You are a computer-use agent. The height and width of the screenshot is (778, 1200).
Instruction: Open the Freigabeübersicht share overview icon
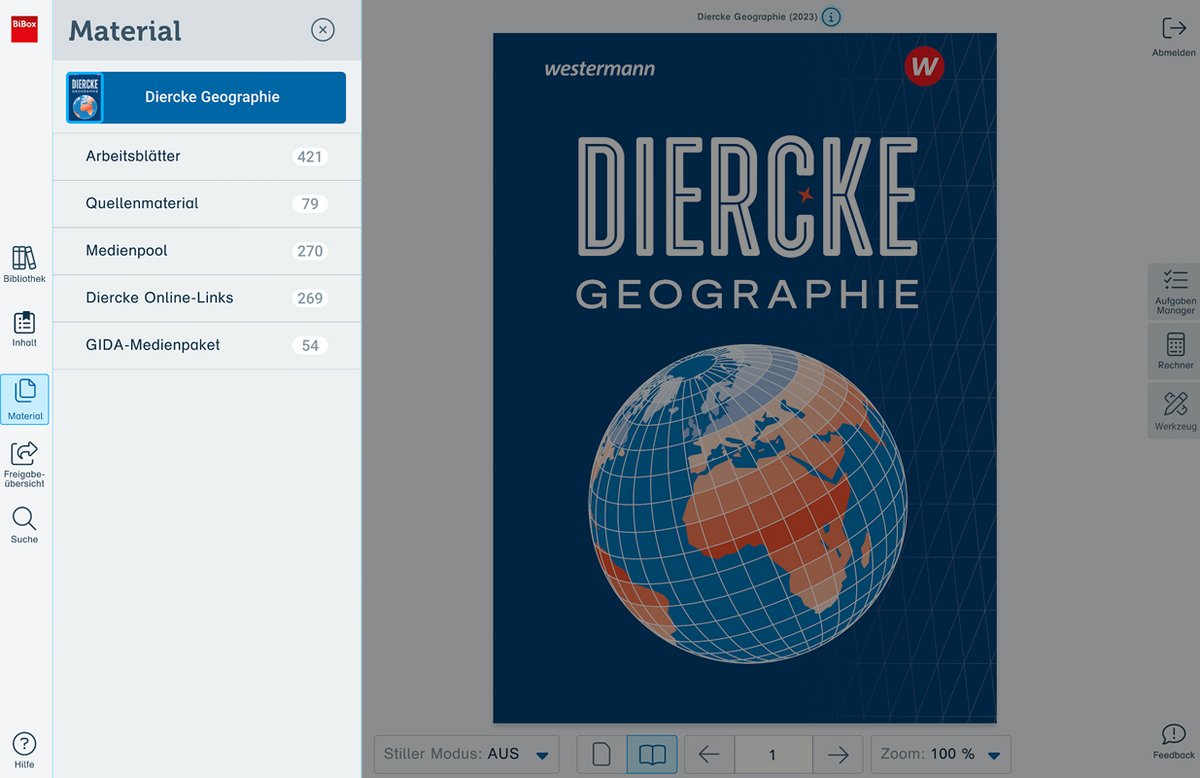[x=24, y=464]
